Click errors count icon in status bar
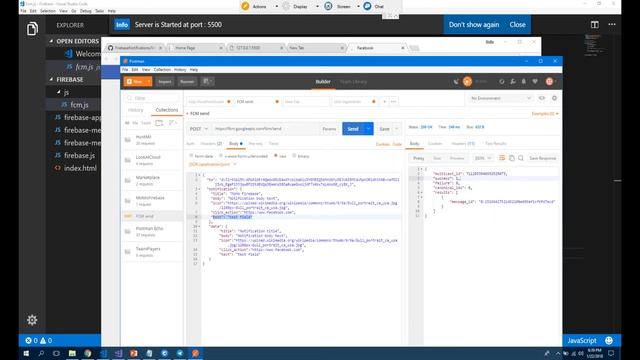640x360 pixels. [28, 340]
